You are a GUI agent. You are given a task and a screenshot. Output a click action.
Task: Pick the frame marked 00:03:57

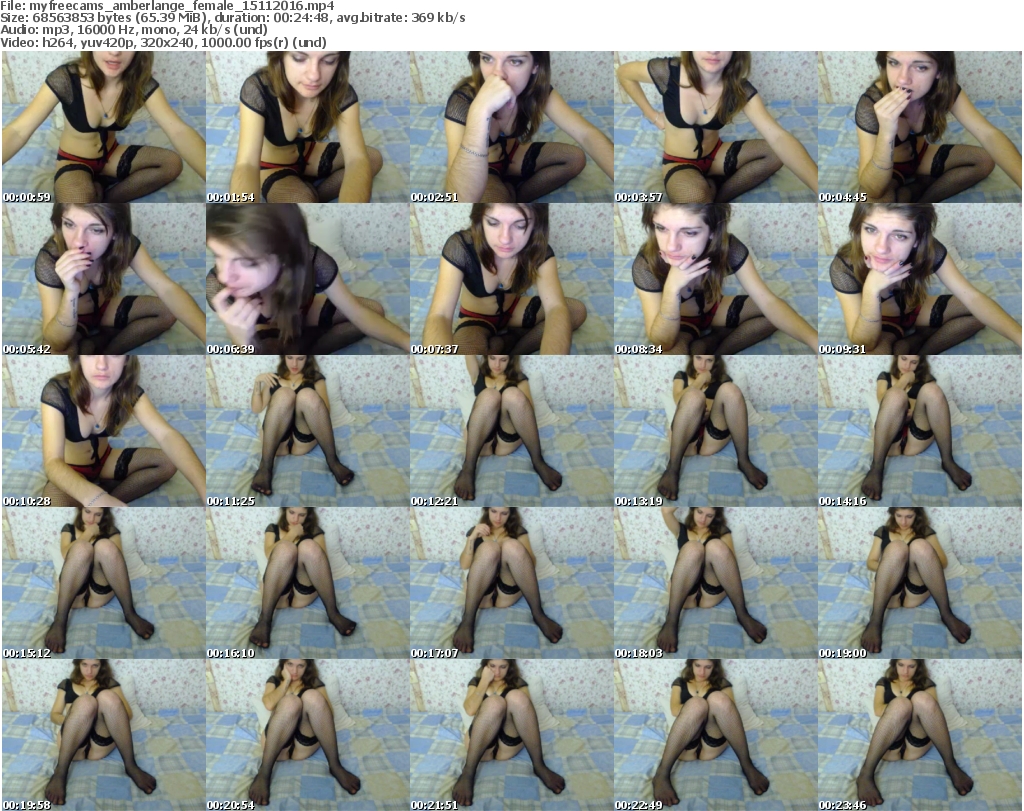[x=716, y=127]
